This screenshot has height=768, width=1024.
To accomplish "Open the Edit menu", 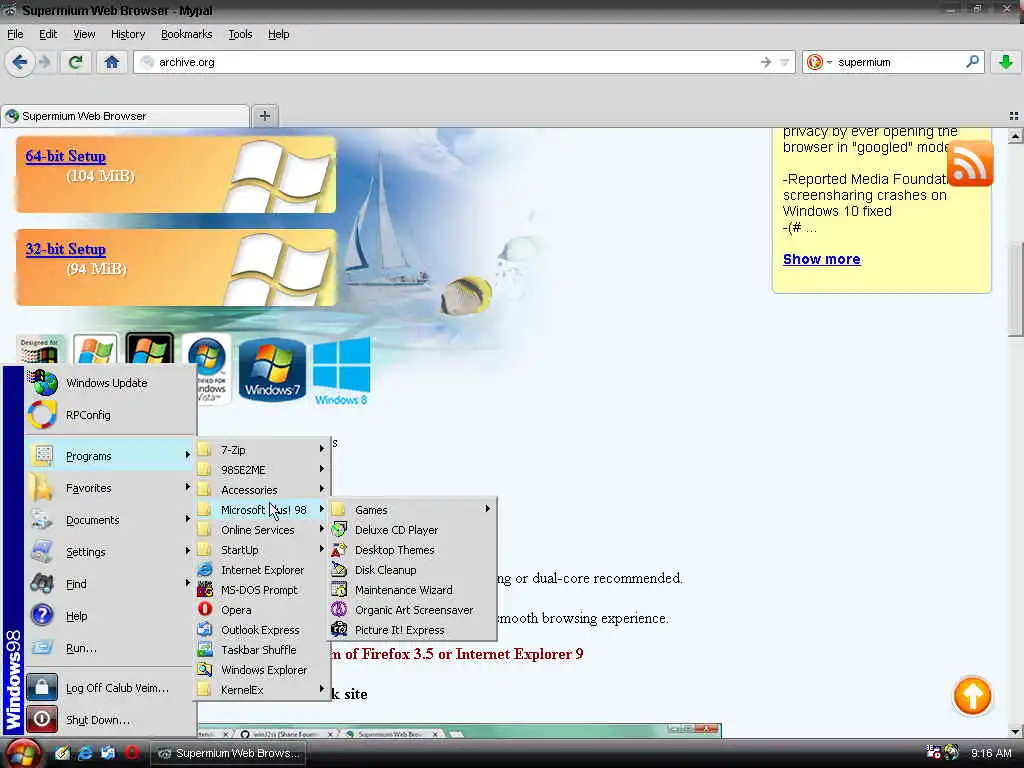I will (x=48, y=34).
